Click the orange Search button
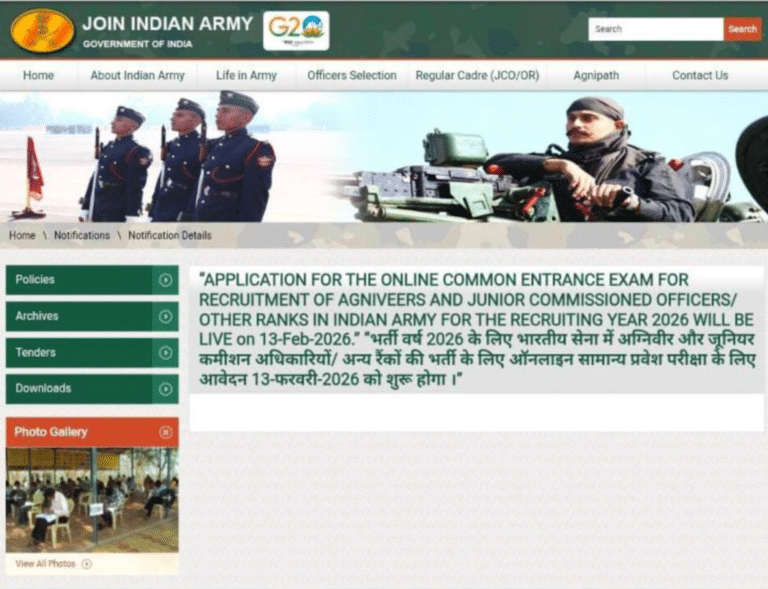The width and height of the screenshot is (768, 589). [743, 29]
